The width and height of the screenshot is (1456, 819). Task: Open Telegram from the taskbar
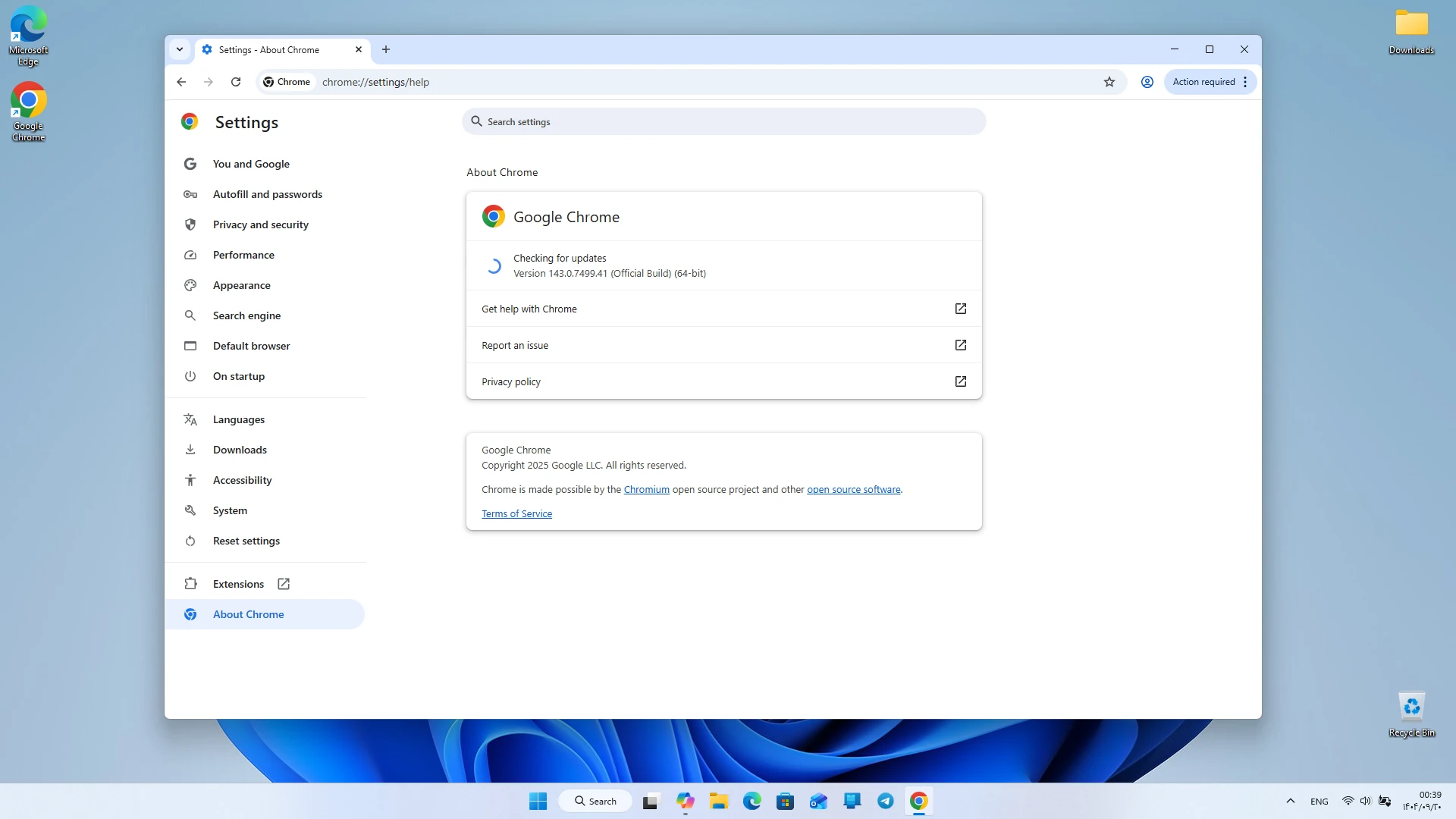(886, 801)
